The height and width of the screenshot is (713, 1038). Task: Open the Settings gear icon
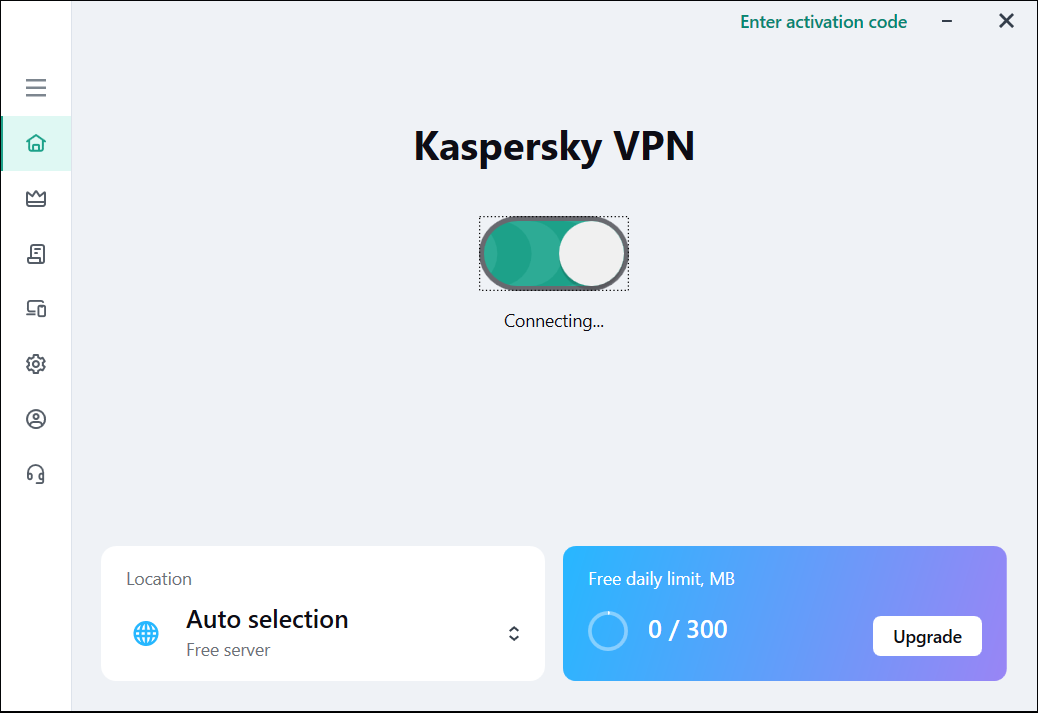point(36,364)
